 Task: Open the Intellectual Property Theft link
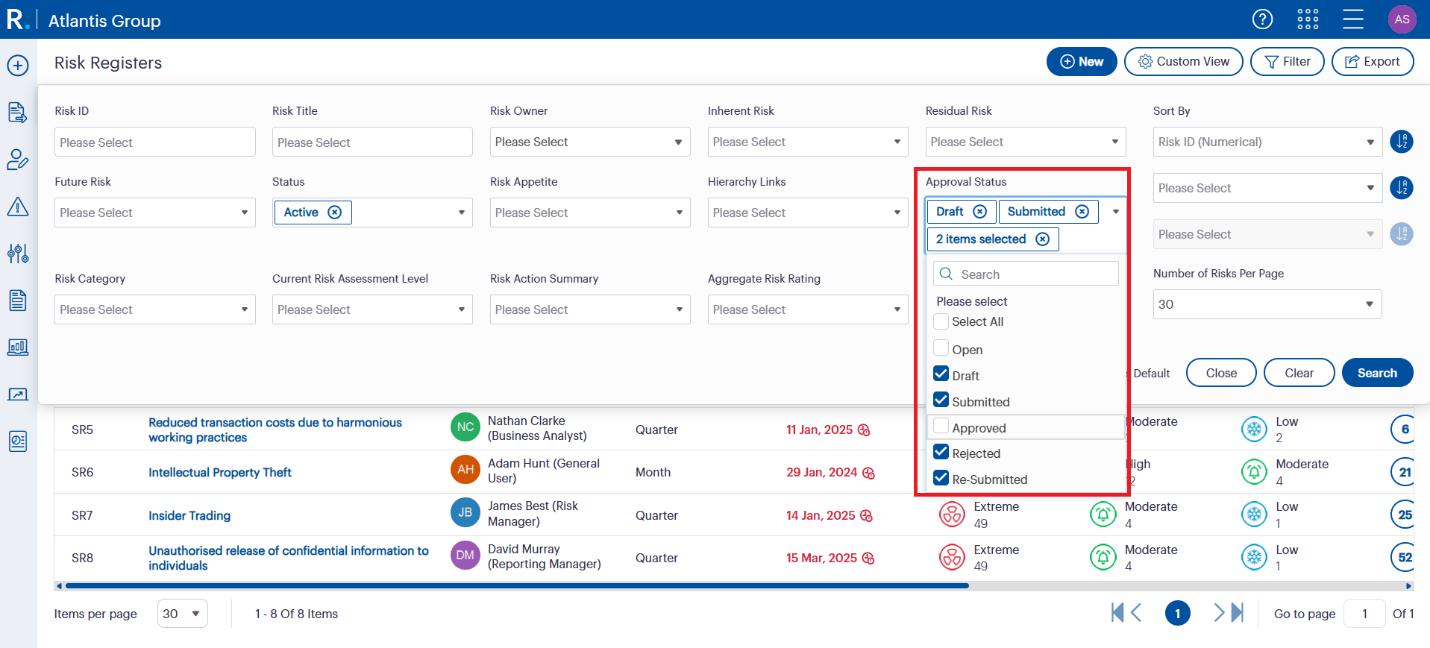[x=220, y=472]
